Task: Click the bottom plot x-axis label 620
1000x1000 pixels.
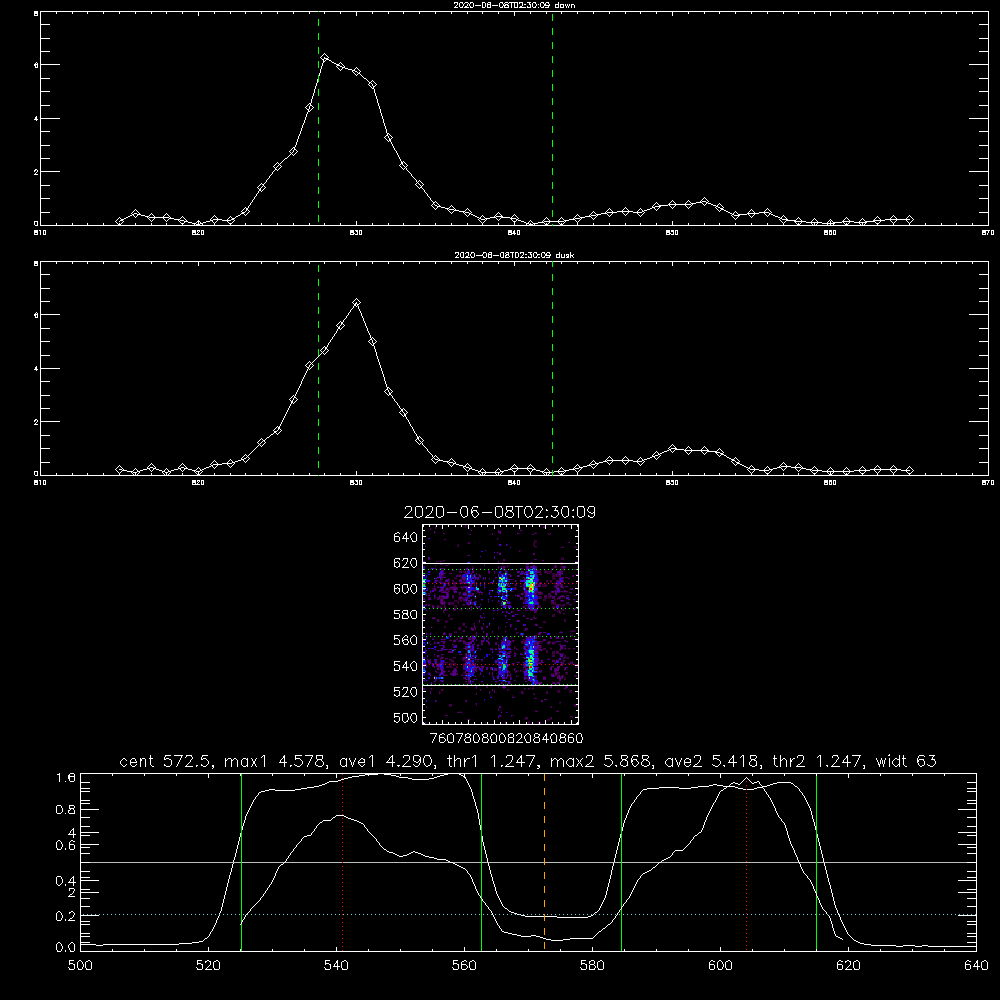Action: click(848, 966)
